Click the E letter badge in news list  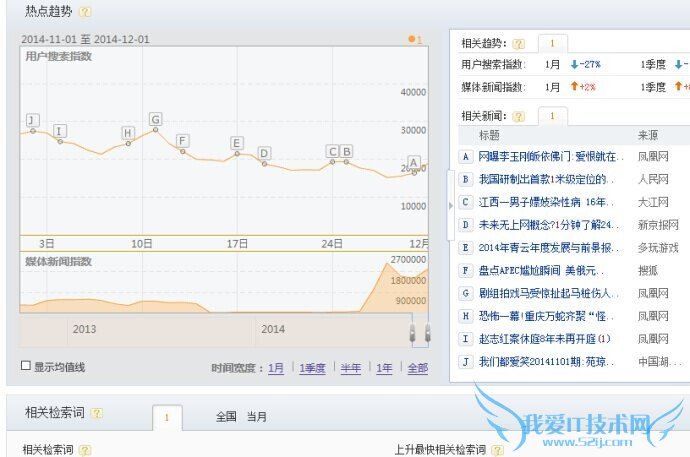tap(465, 248)
